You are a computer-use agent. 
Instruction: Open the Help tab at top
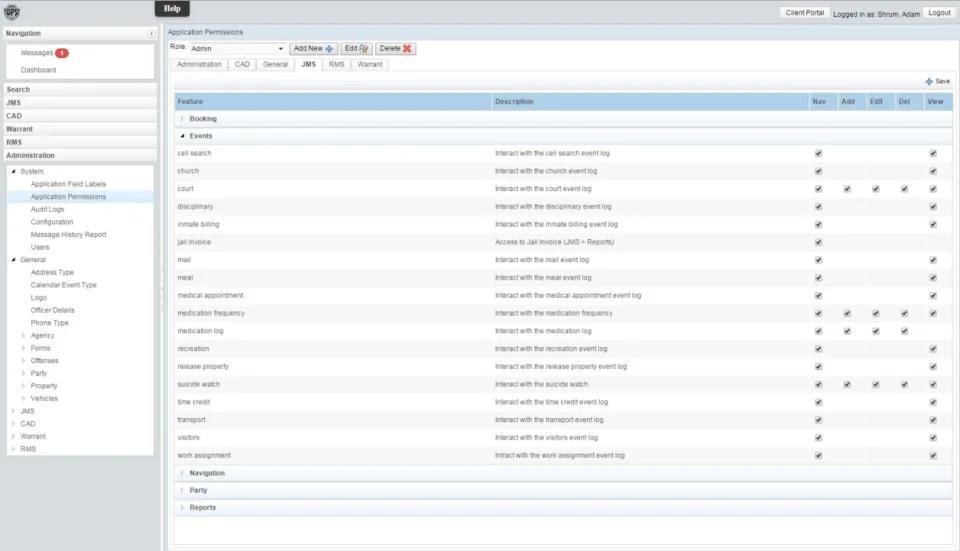172,9
